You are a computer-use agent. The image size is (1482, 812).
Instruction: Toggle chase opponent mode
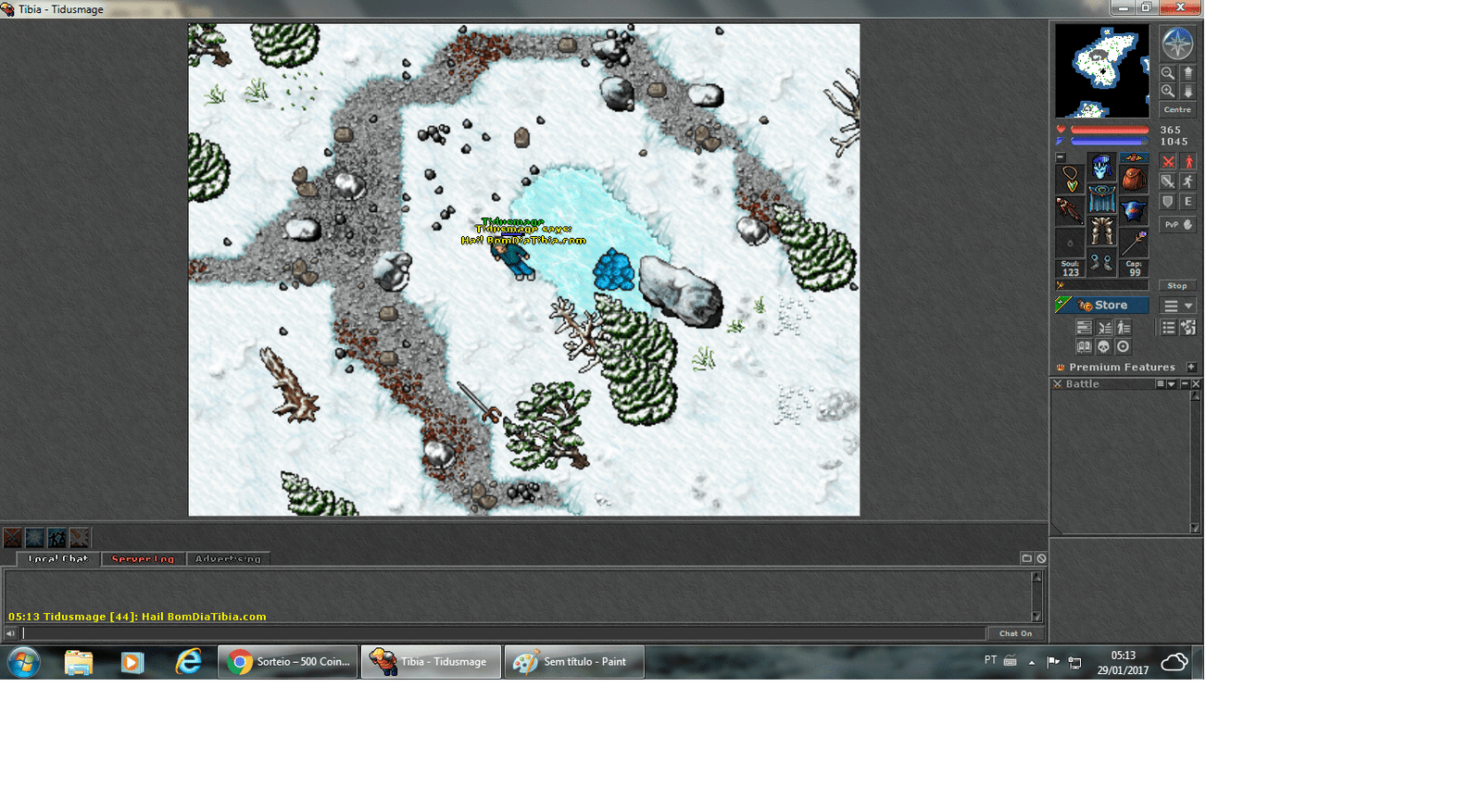pyautogui.click(x=1187, y=181)
